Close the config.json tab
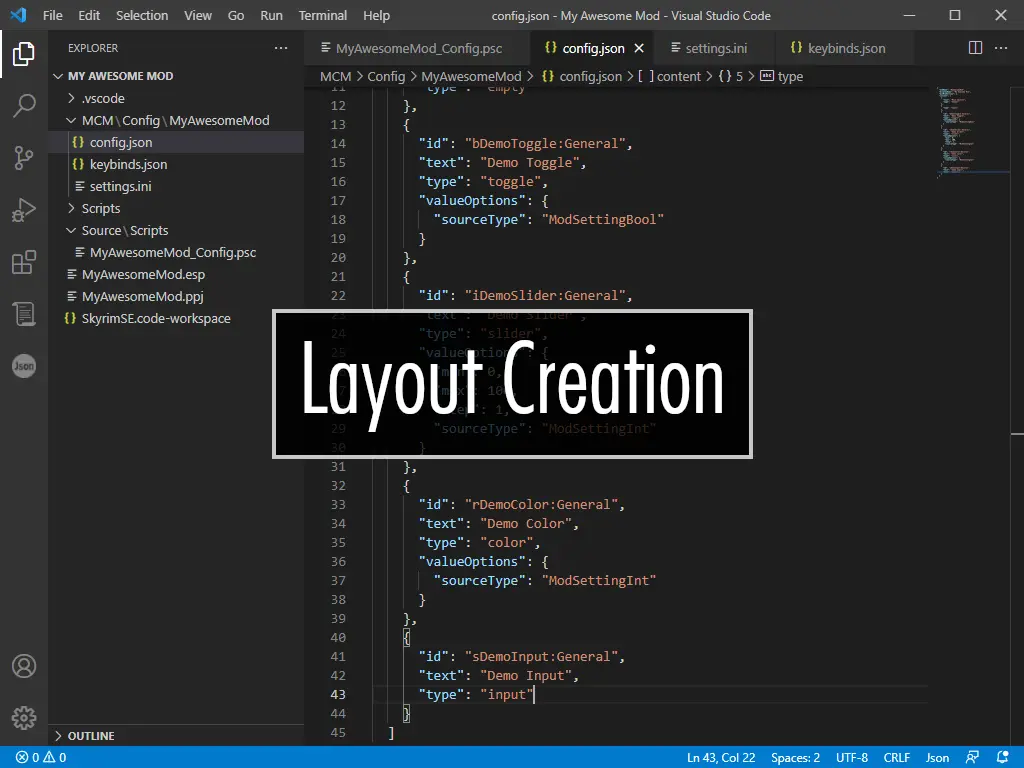Screen dimensions: 1024x768 tap(639, 48)
